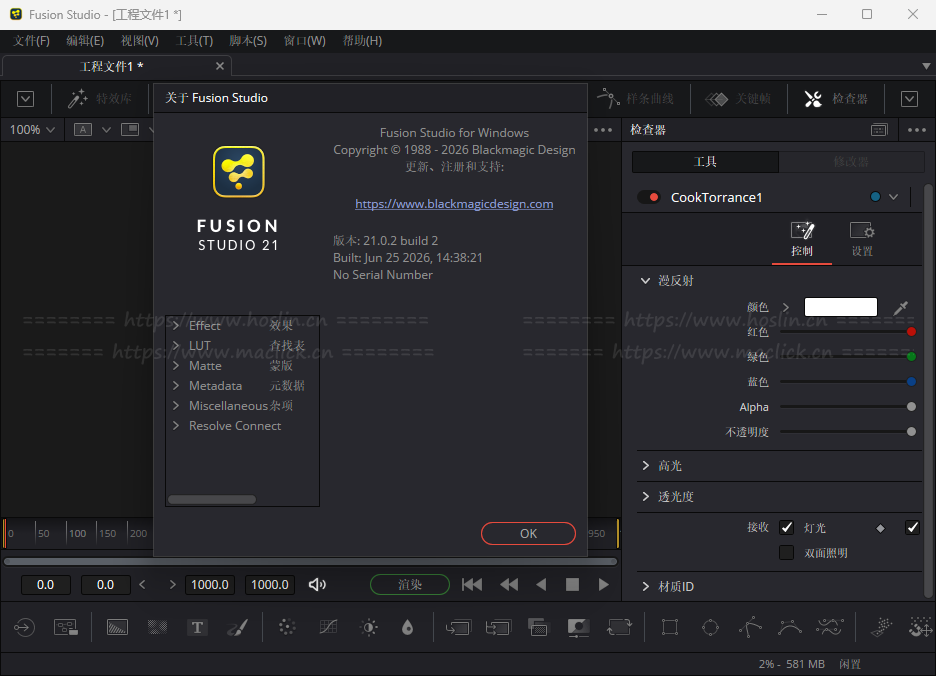Expand the LUT category

click(x=176, y=345)
